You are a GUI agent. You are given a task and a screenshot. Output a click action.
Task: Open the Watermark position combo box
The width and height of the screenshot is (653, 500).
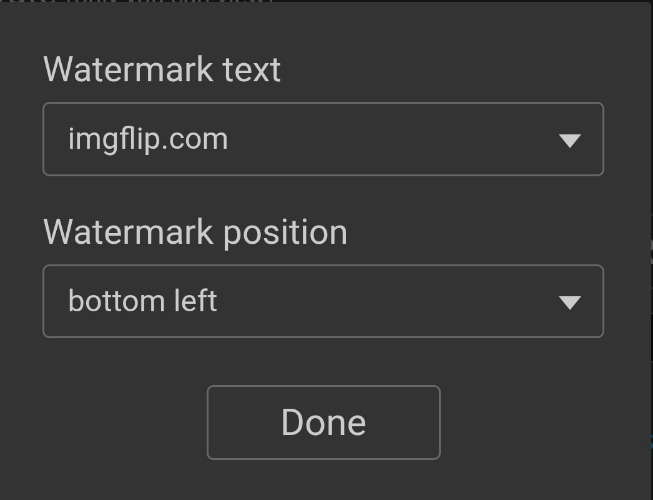coord(323,301)
